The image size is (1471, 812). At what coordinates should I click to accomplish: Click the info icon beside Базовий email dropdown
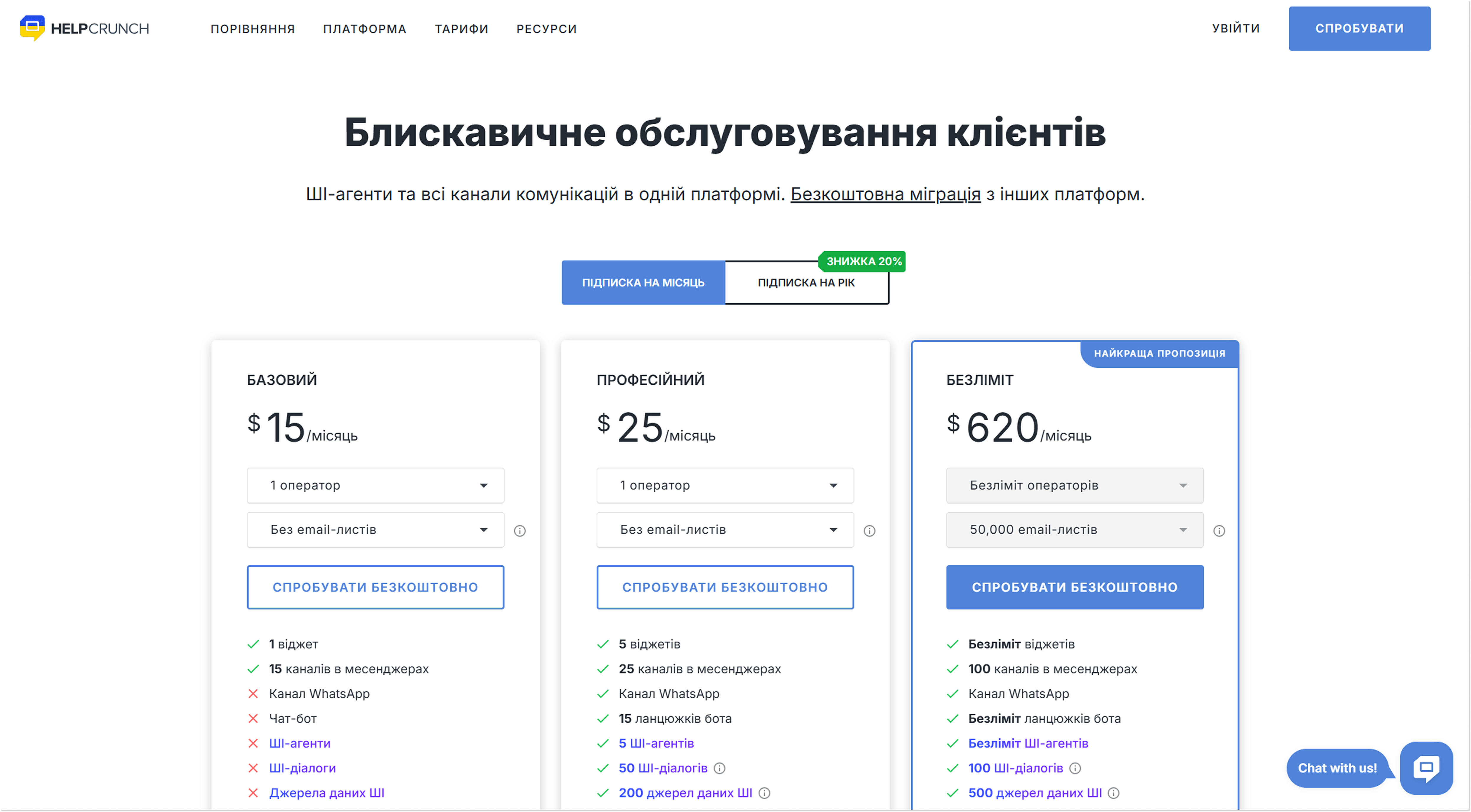click(520, 531)
